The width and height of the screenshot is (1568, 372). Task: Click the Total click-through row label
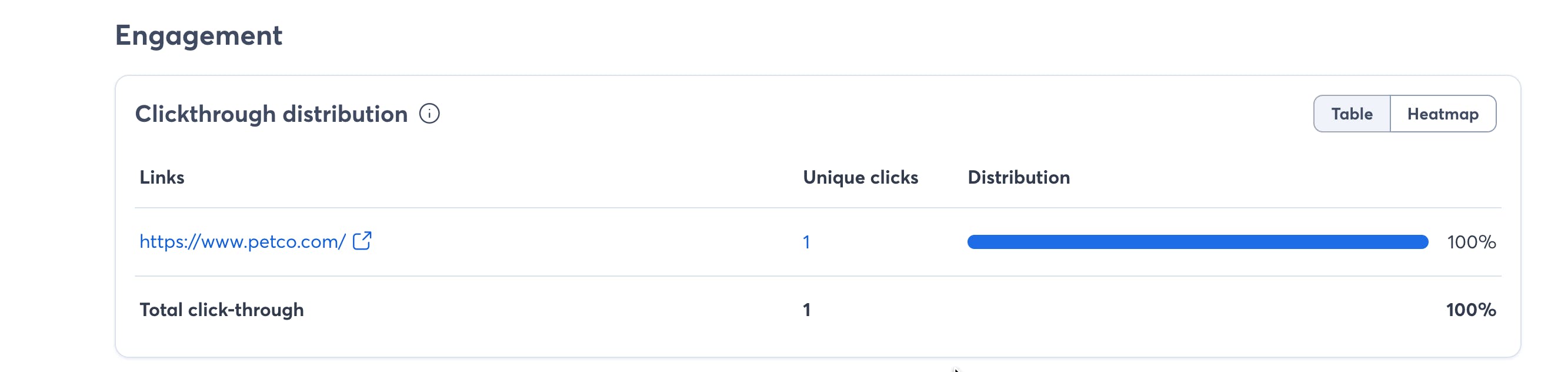coord(222,310)
